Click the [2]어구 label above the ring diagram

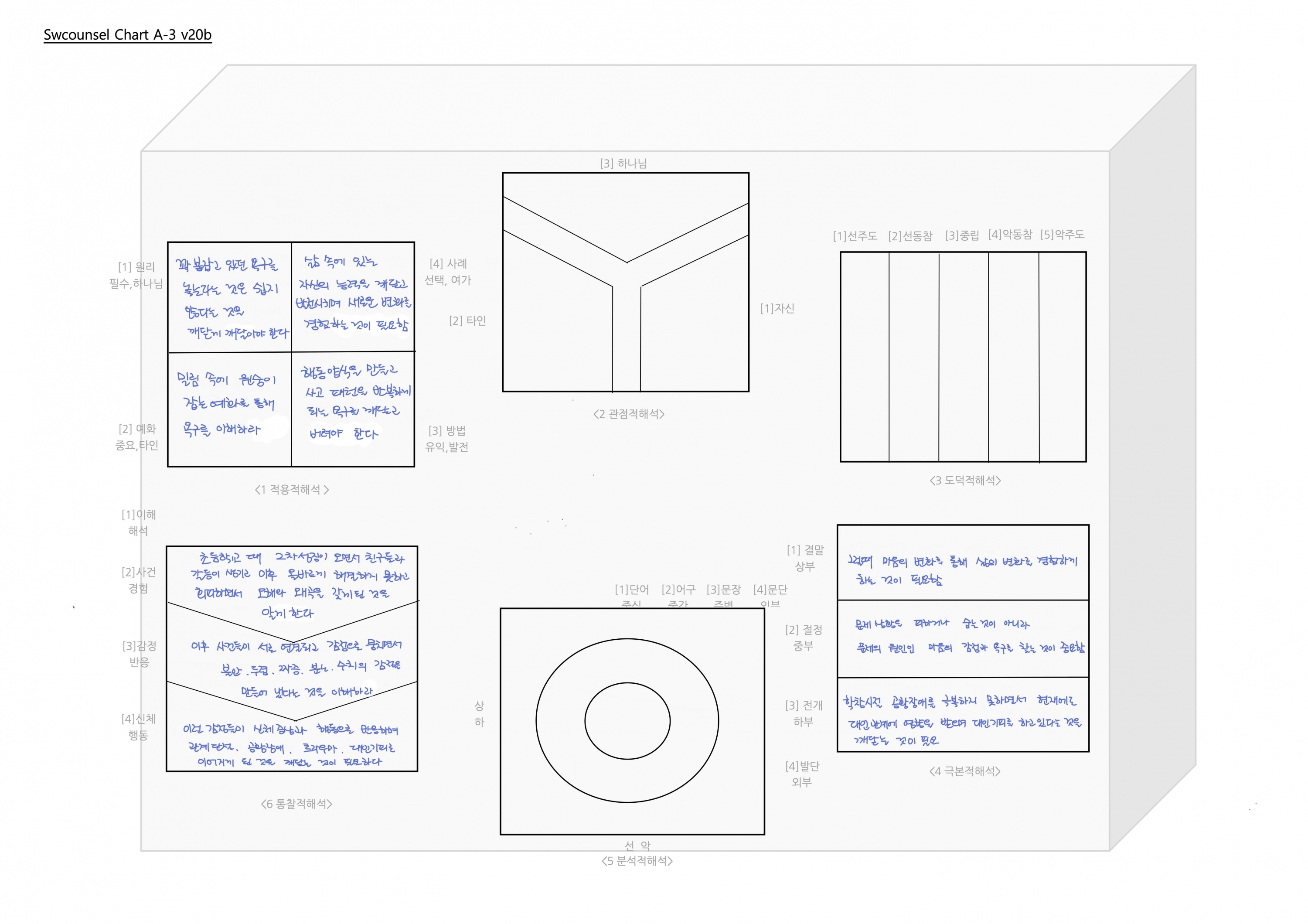tap(678, 590)
